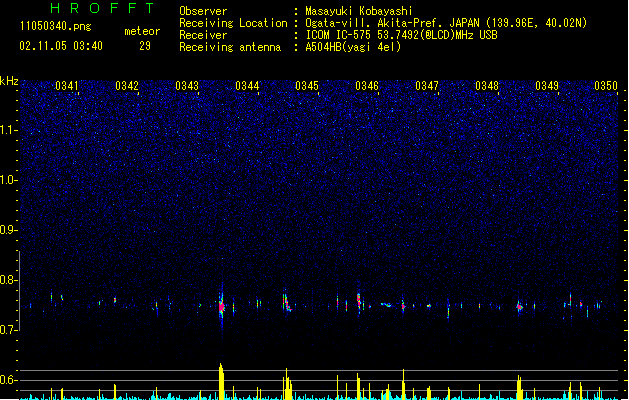Click time marker 0341
Viewport: 629px width, 400px height.
pyautogui.click(x=67, y=86)
